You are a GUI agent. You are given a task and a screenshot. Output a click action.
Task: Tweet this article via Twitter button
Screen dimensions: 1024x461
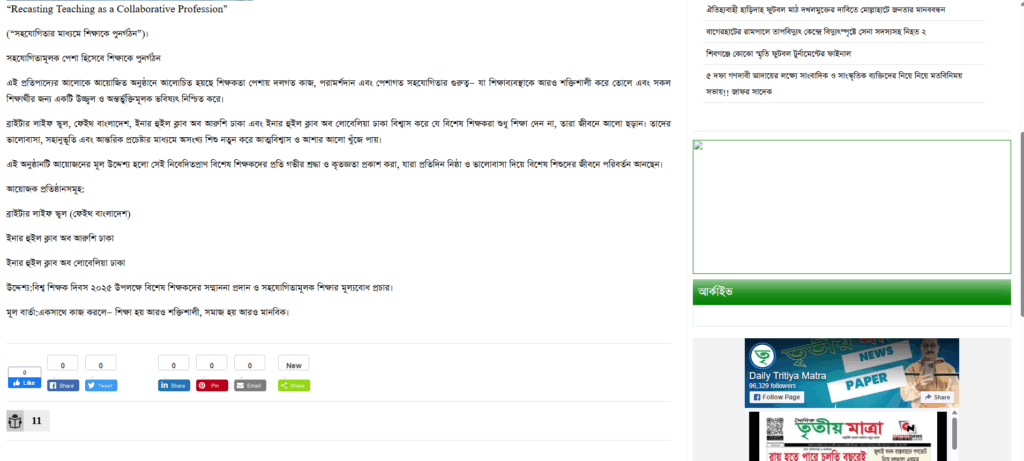pos(101,386)
